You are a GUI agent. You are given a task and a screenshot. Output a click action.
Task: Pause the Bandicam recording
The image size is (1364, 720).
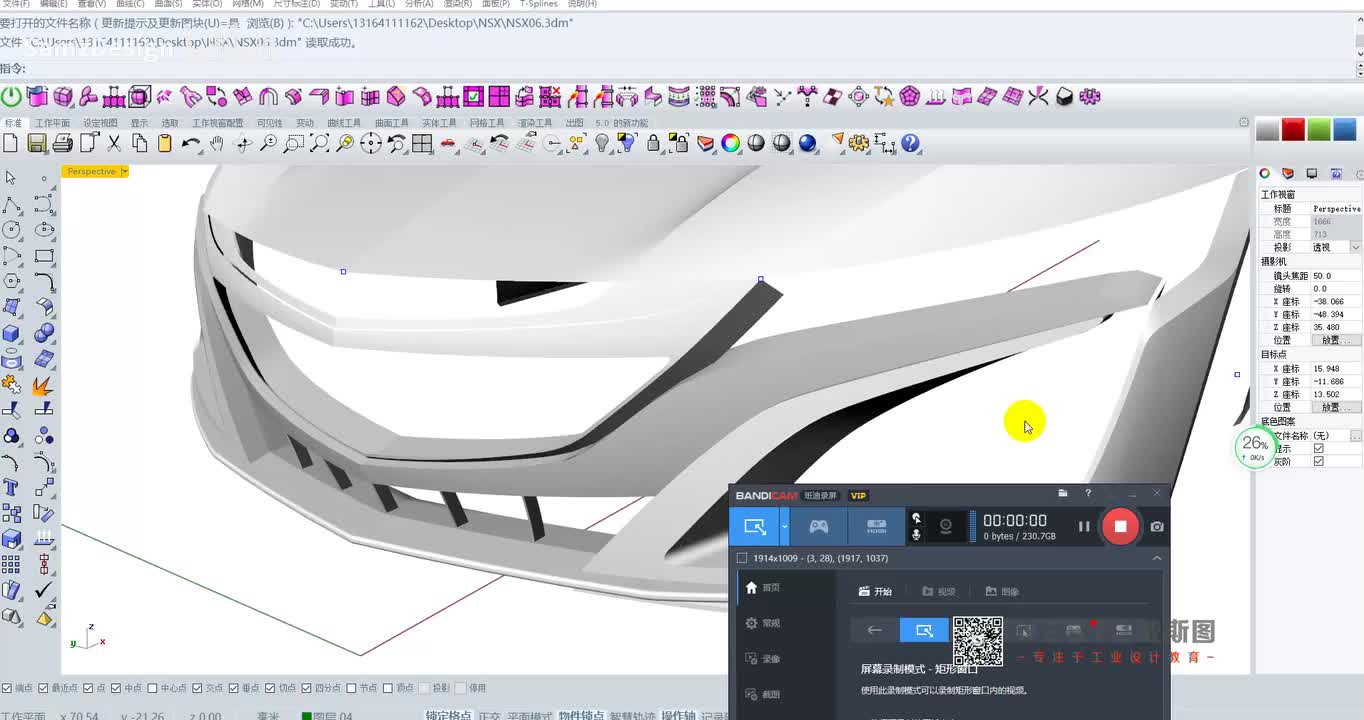point(1084,526)
